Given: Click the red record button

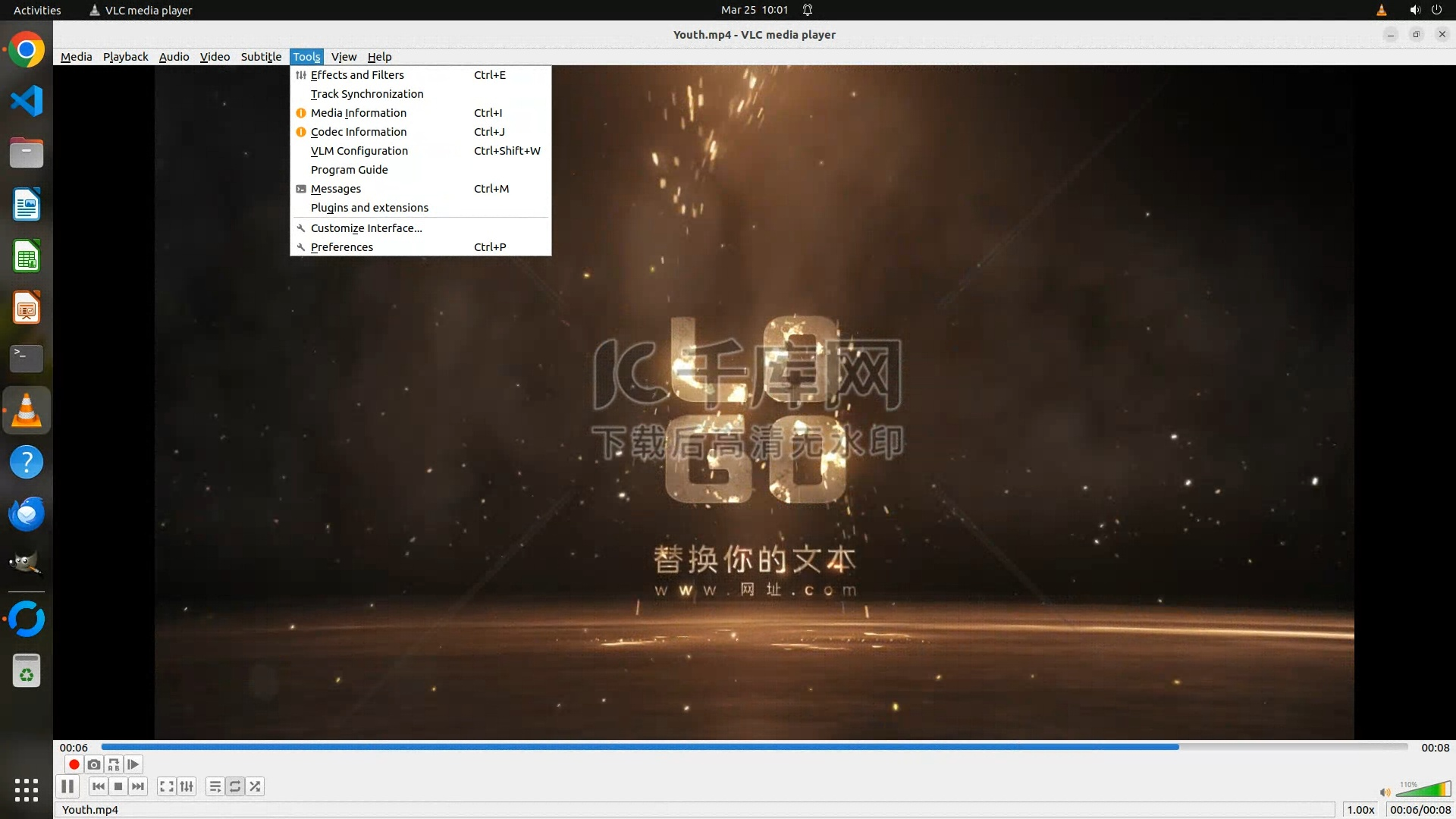Looking at the screenshot, I should click(74, 764).
